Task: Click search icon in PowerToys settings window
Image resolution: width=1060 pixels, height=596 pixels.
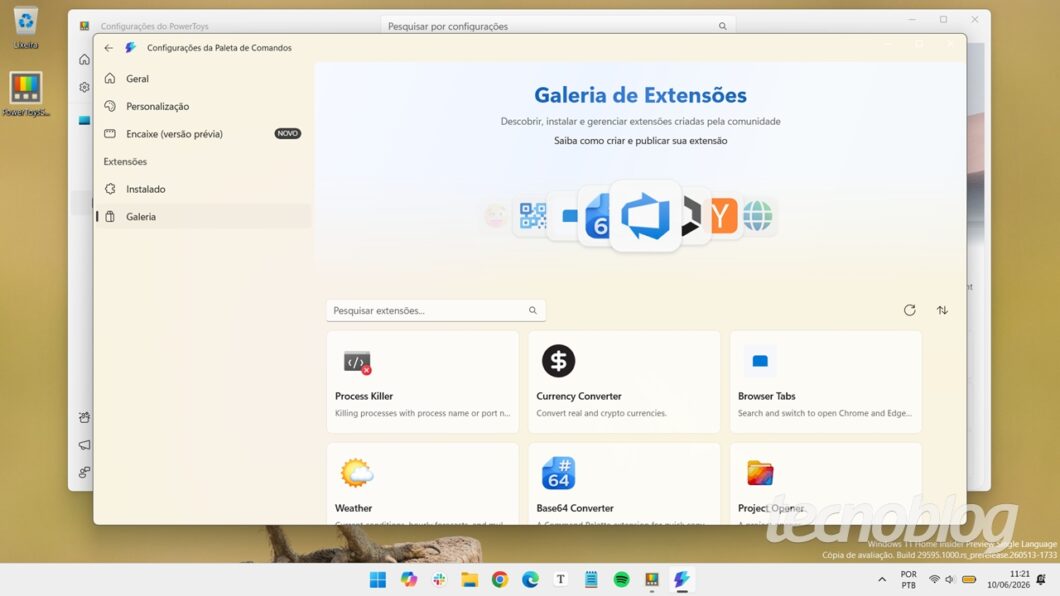Action: [x=723, y=26]
